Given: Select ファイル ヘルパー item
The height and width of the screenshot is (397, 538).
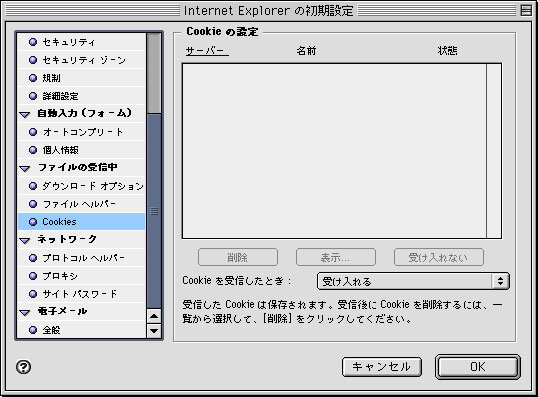Looking at the screenshot, I should [82, 204].
